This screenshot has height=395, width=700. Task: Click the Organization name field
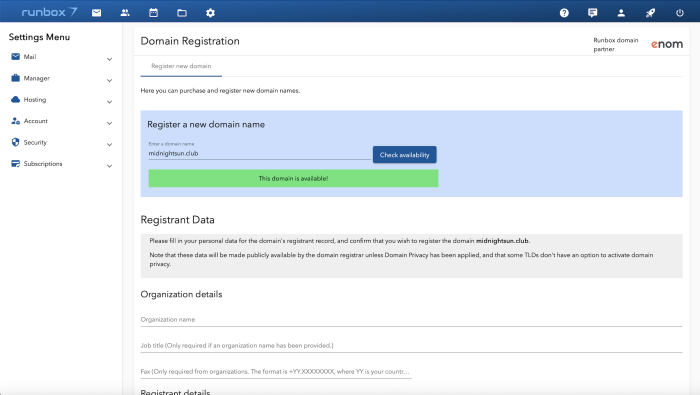tap(411, 320)
